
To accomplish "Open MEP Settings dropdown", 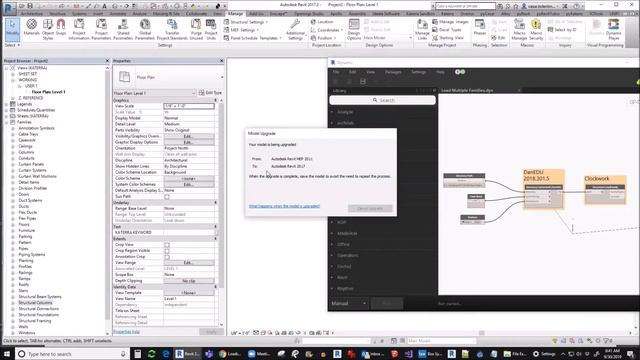I will coord(241,30).
